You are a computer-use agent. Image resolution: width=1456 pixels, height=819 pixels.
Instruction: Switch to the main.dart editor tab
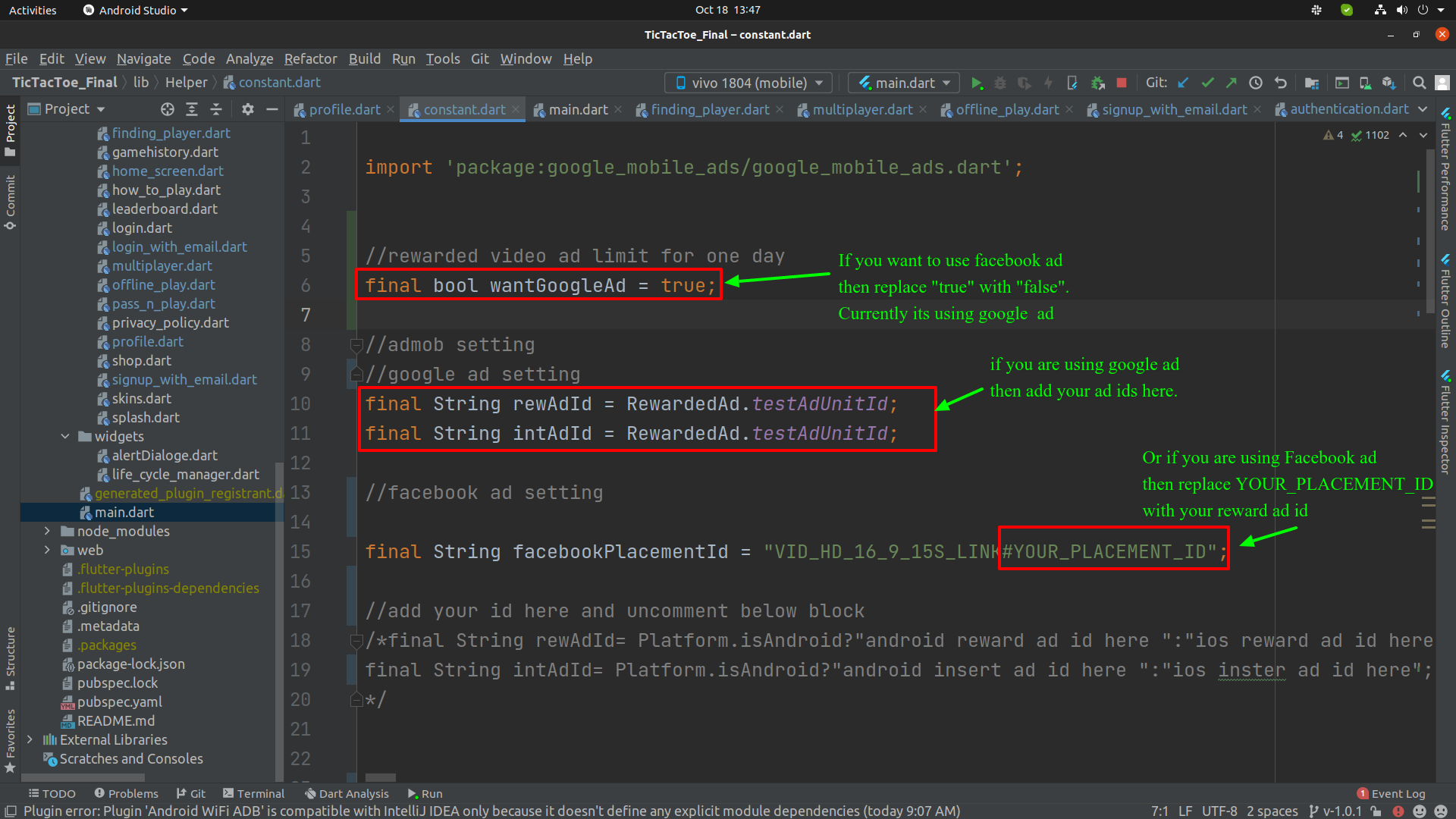(578, 109)
